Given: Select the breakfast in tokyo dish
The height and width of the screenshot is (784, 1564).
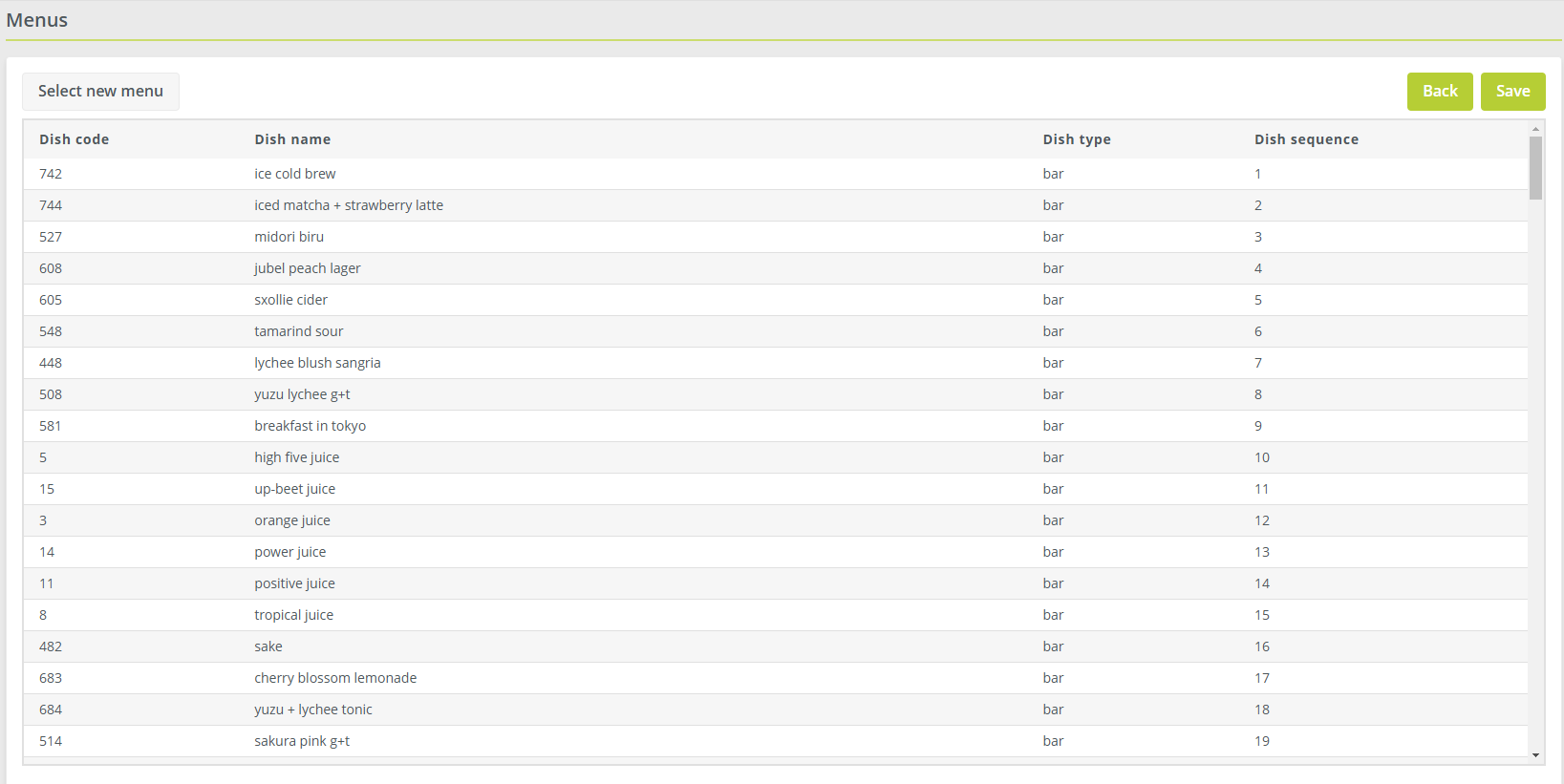Looking at the screenshot, I should (310, 426).
